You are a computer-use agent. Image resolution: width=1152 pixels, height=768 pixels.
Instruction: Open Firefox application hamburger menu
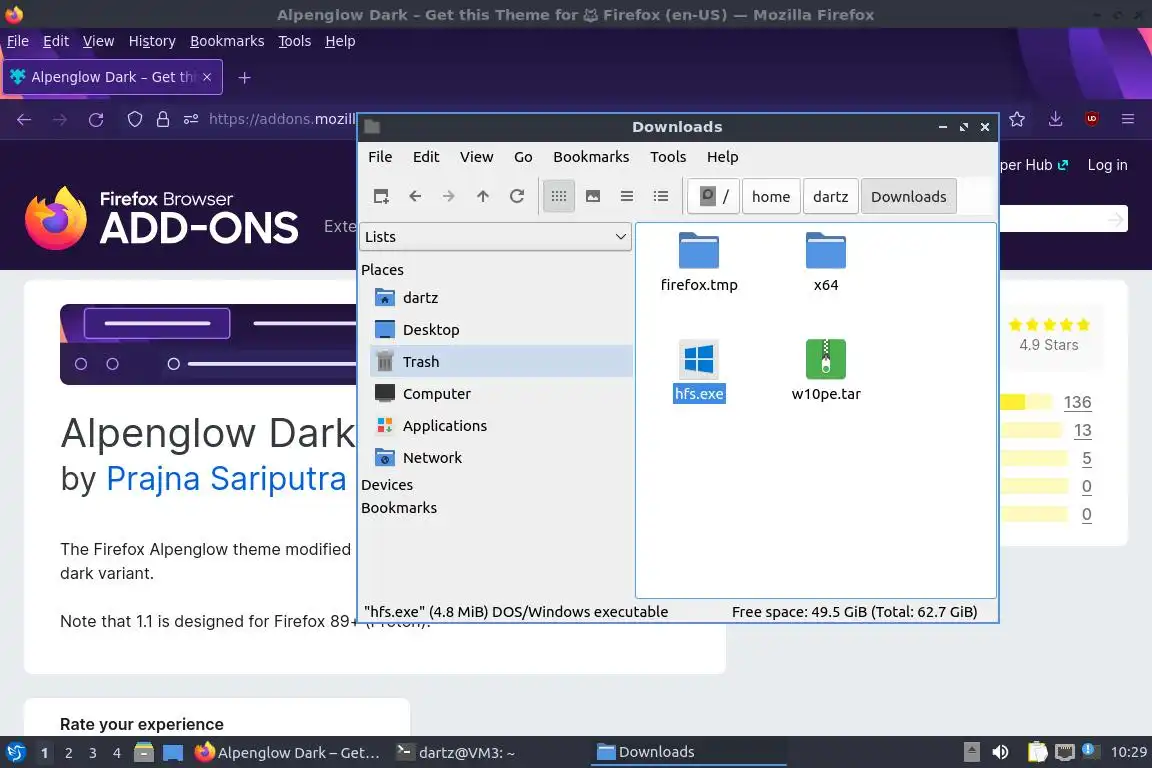click(1128, 119)
